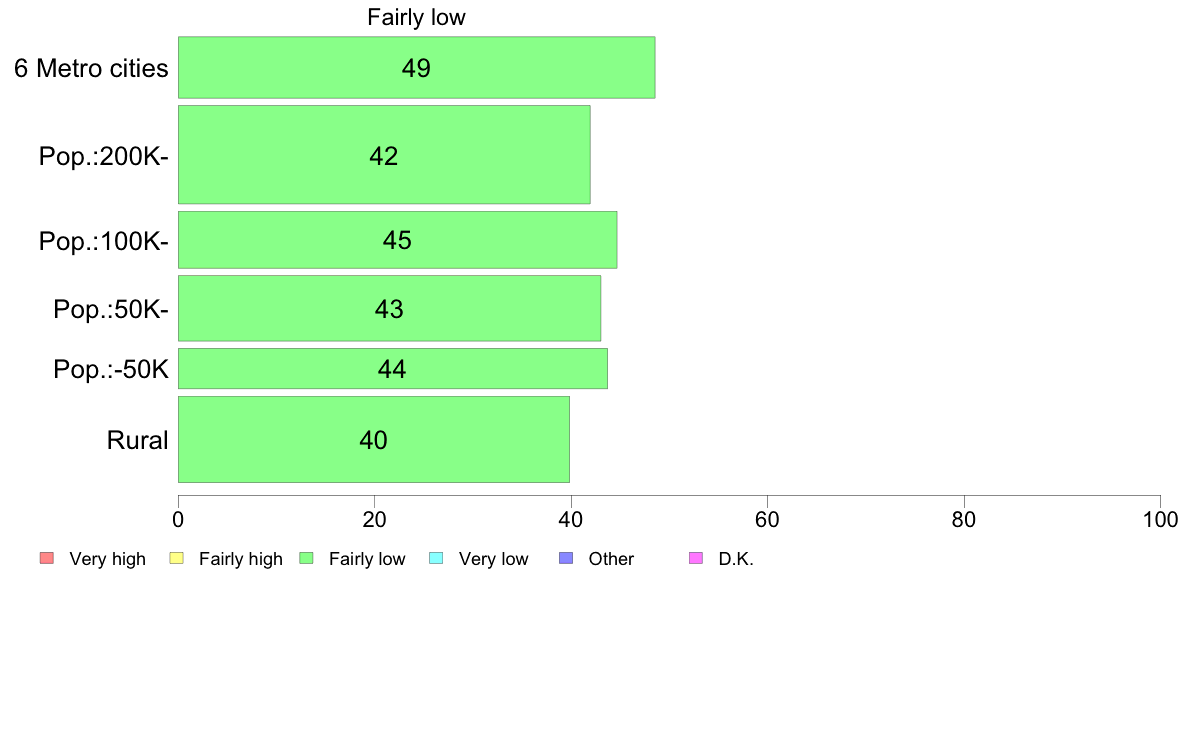Select the Pop.:-50K bar showing 44
The height and width of the screenshot is (736, 1188).
(393, 368)
